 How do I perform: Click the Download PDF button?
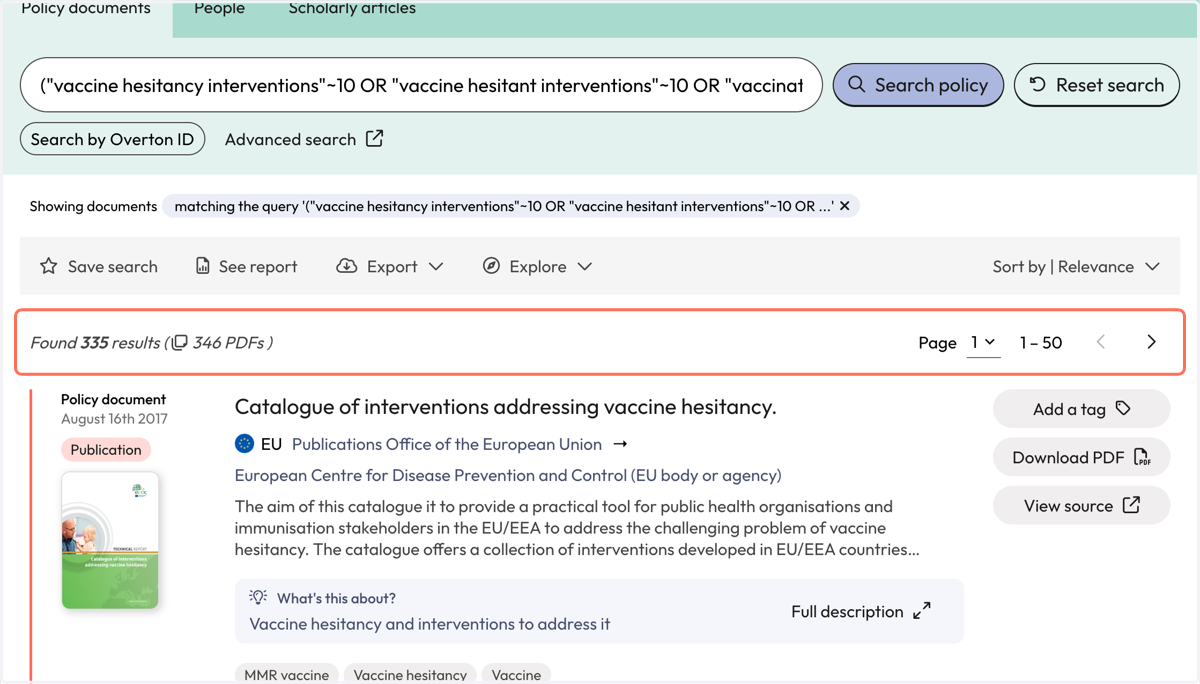[1081, 457]
